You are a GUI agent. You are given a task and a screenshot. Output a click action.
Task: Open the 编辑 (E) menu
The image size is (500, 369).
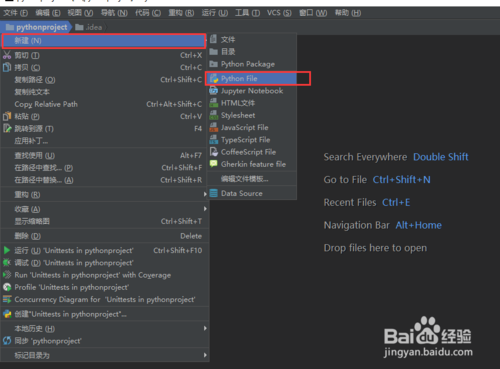48,13
